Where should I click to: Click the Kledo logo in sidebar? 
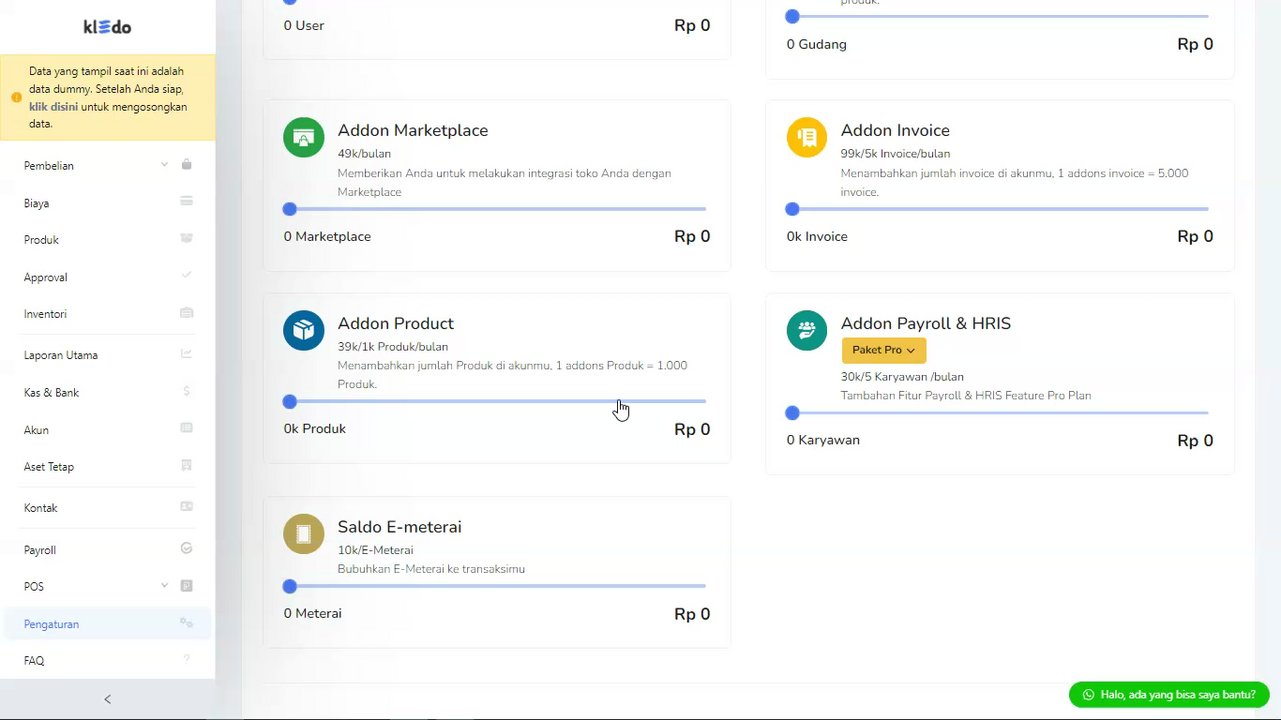click(x=107, y=27)
